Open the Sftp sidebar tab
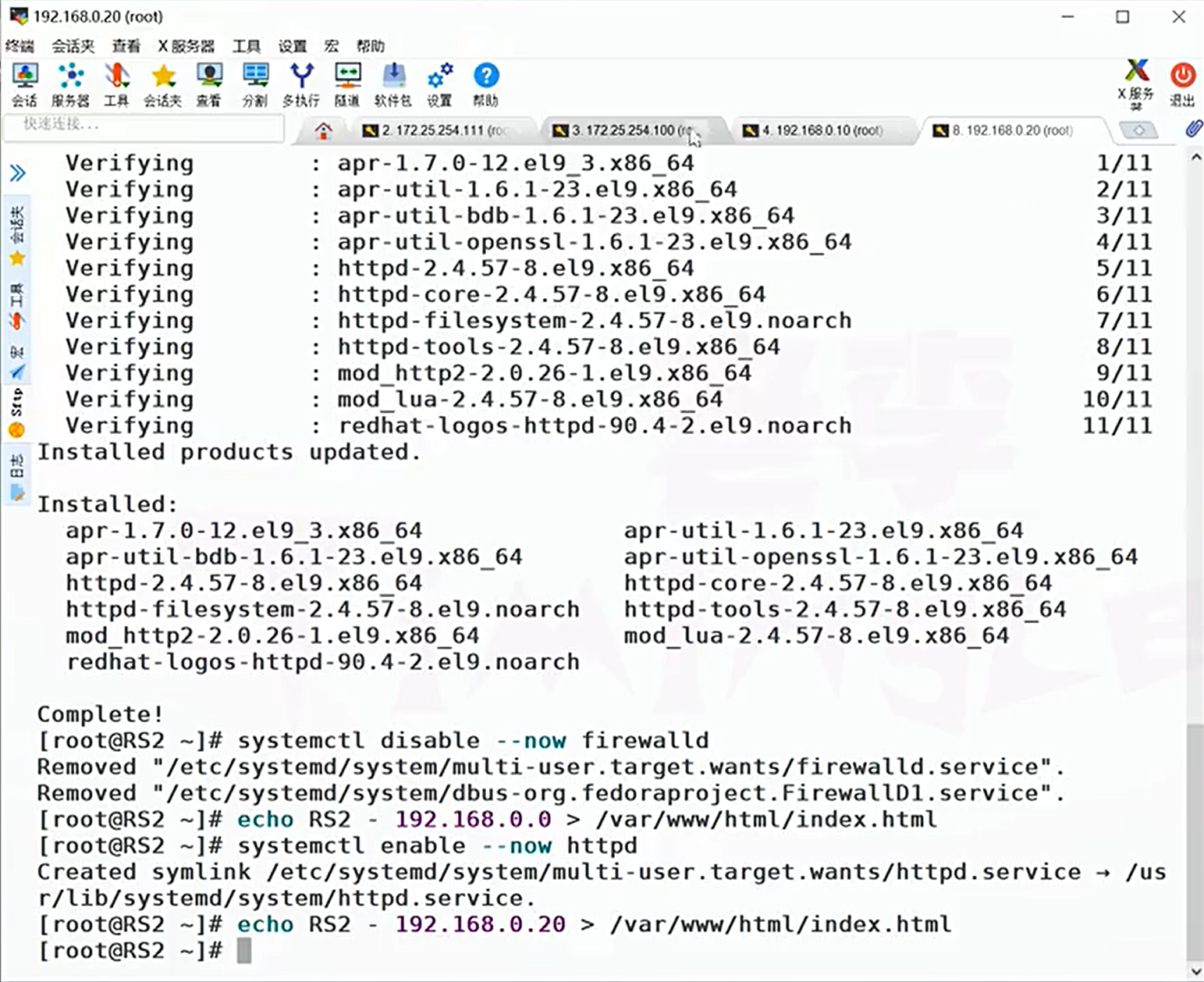Viewport: 1204px width, 982px height. 17,415
